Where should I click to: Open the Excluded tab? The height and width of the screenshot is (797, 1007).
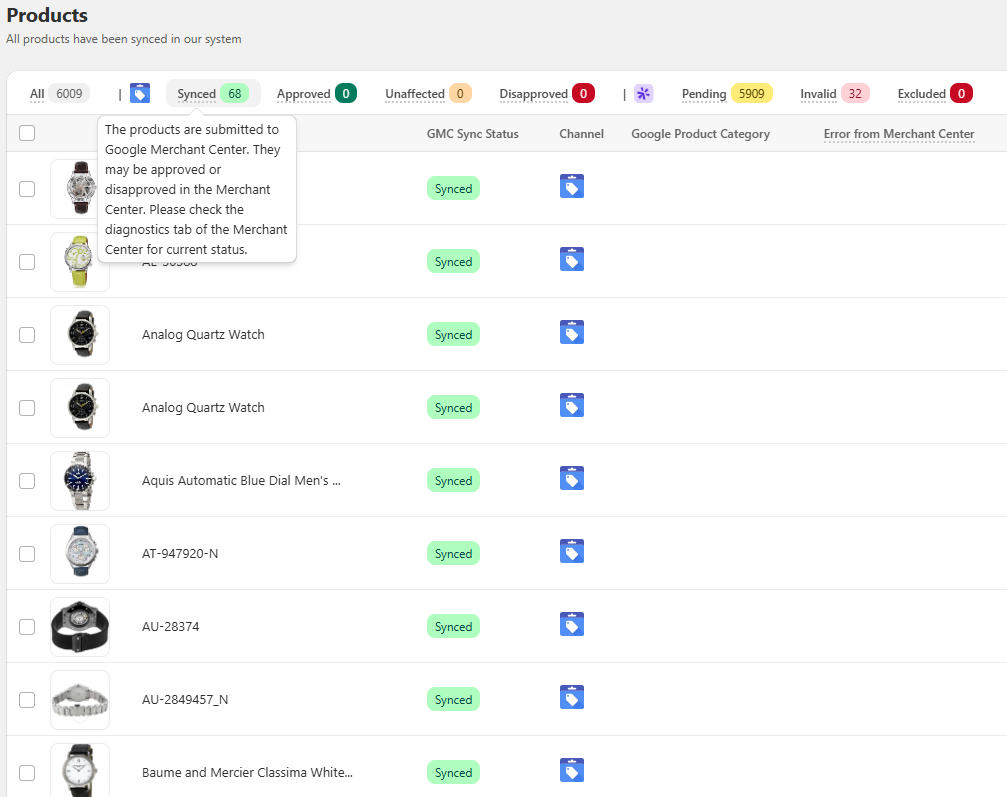(x=934, y=94)
